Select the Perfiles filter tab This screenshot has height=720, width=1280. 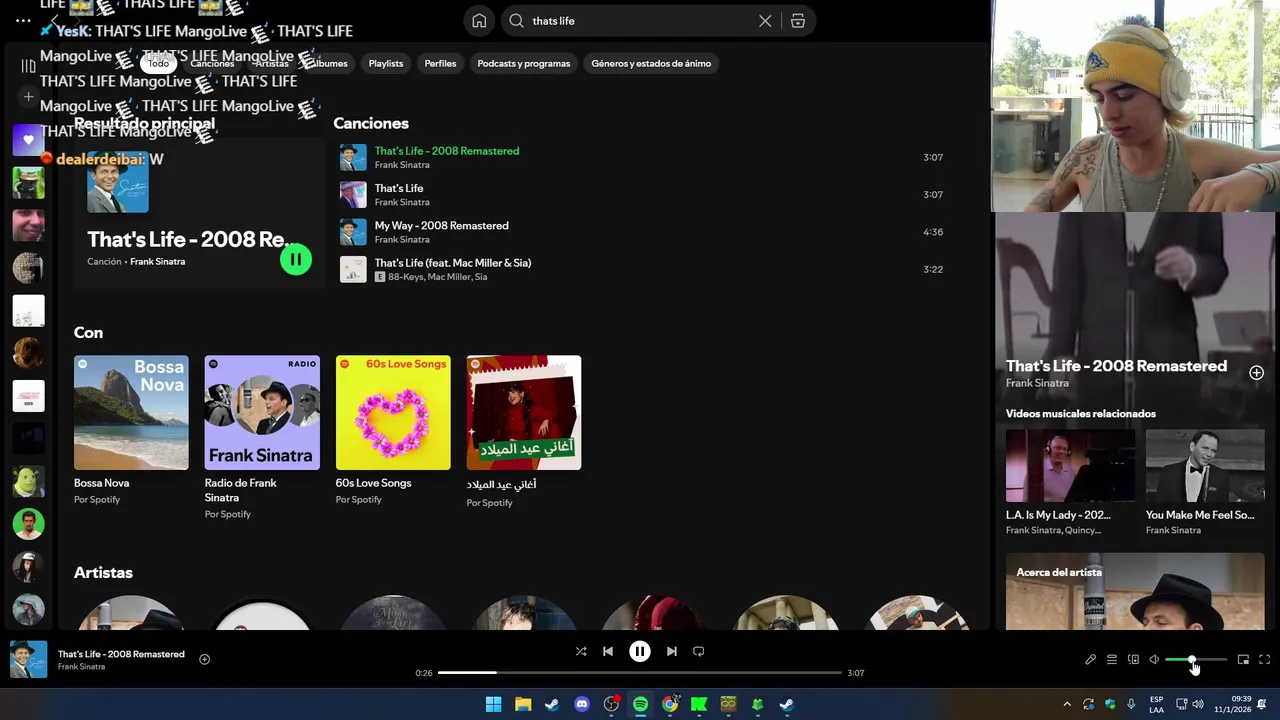[440, 63]
